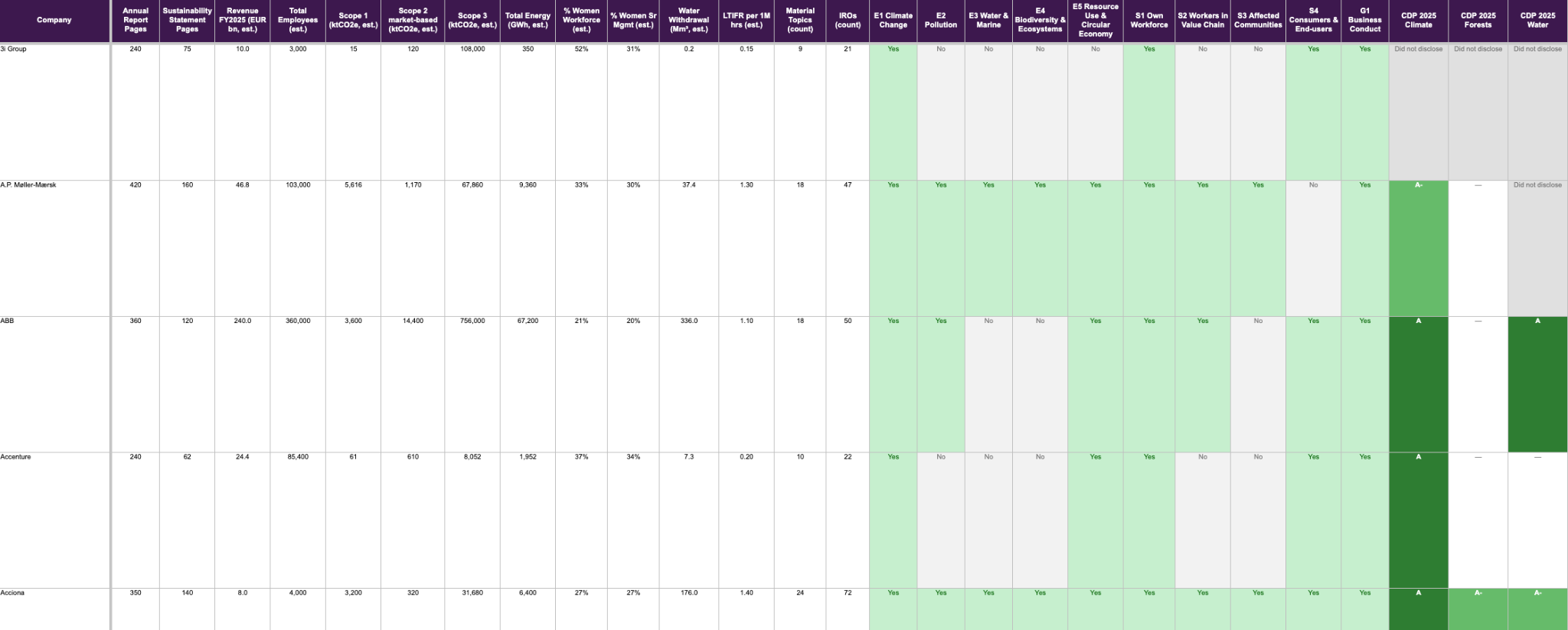The width and height of the screenshot is (1568, 630).
Task: Click ABB's S3 Affected Communities No cell
Action: click(1258, 384)
